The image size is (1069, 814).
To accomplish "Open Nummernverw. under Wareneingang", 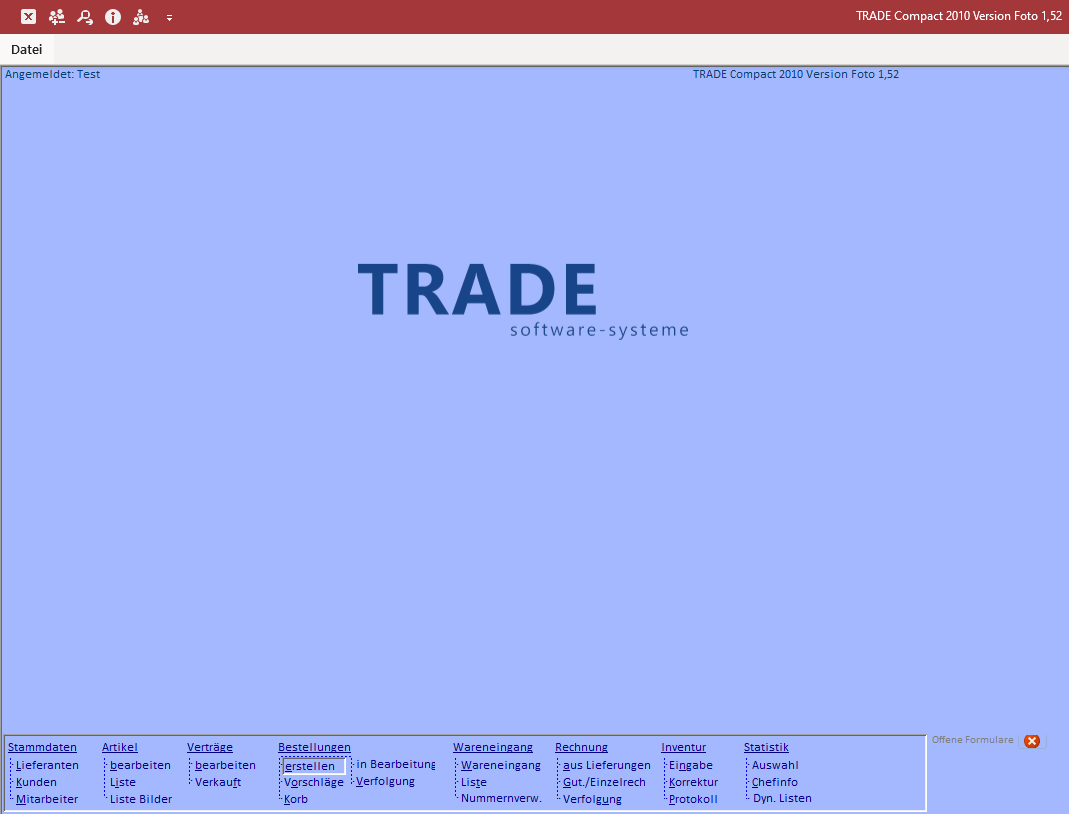I will (x=501, y=798).
